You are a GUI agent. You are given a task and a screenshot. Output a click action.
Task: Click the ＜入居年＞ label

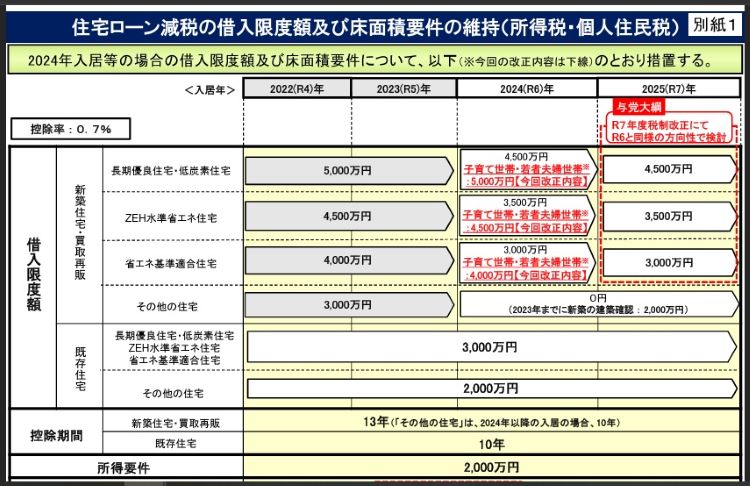point(210,90)
